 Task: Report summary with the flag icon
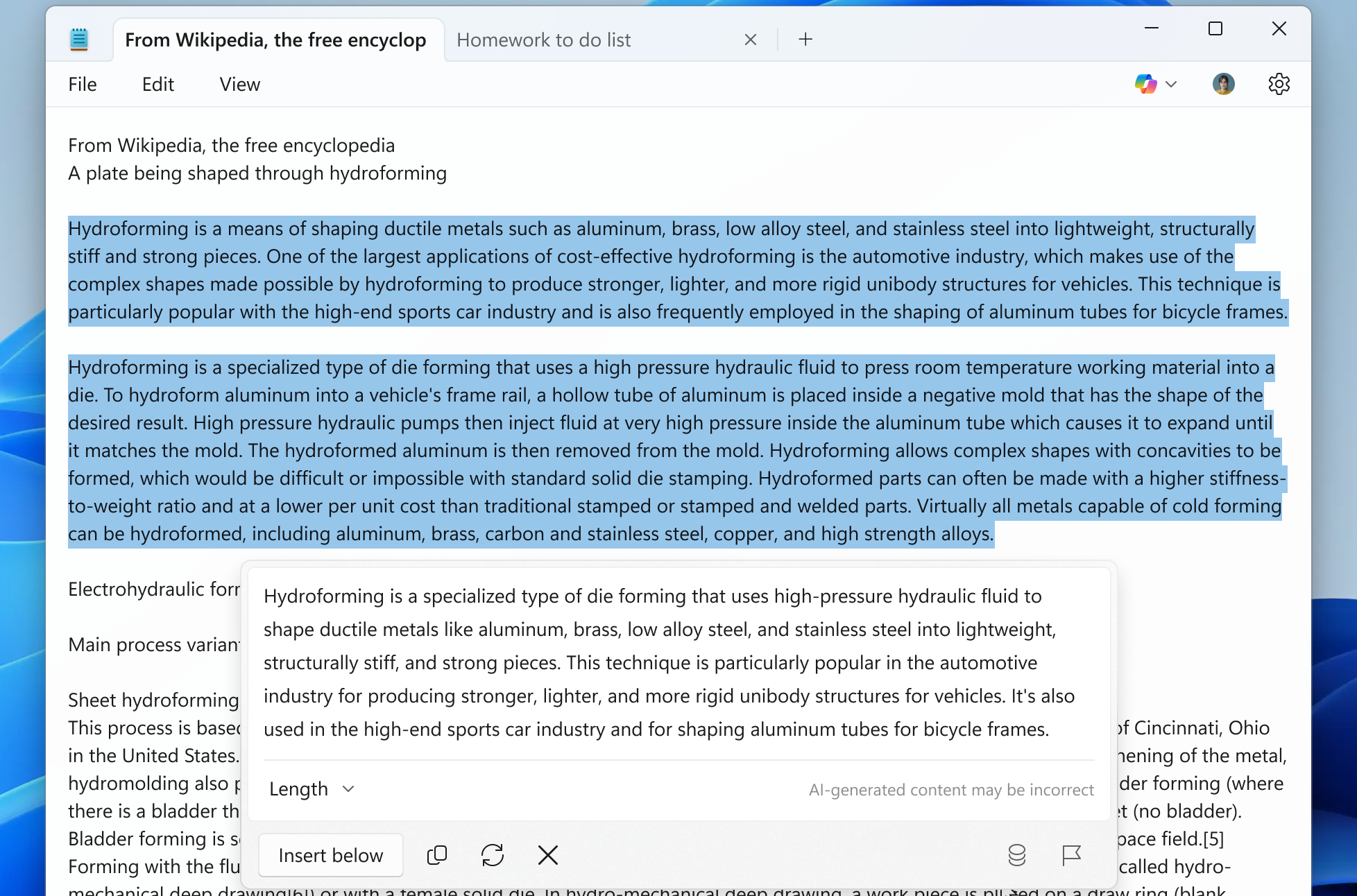[1071, 855]
